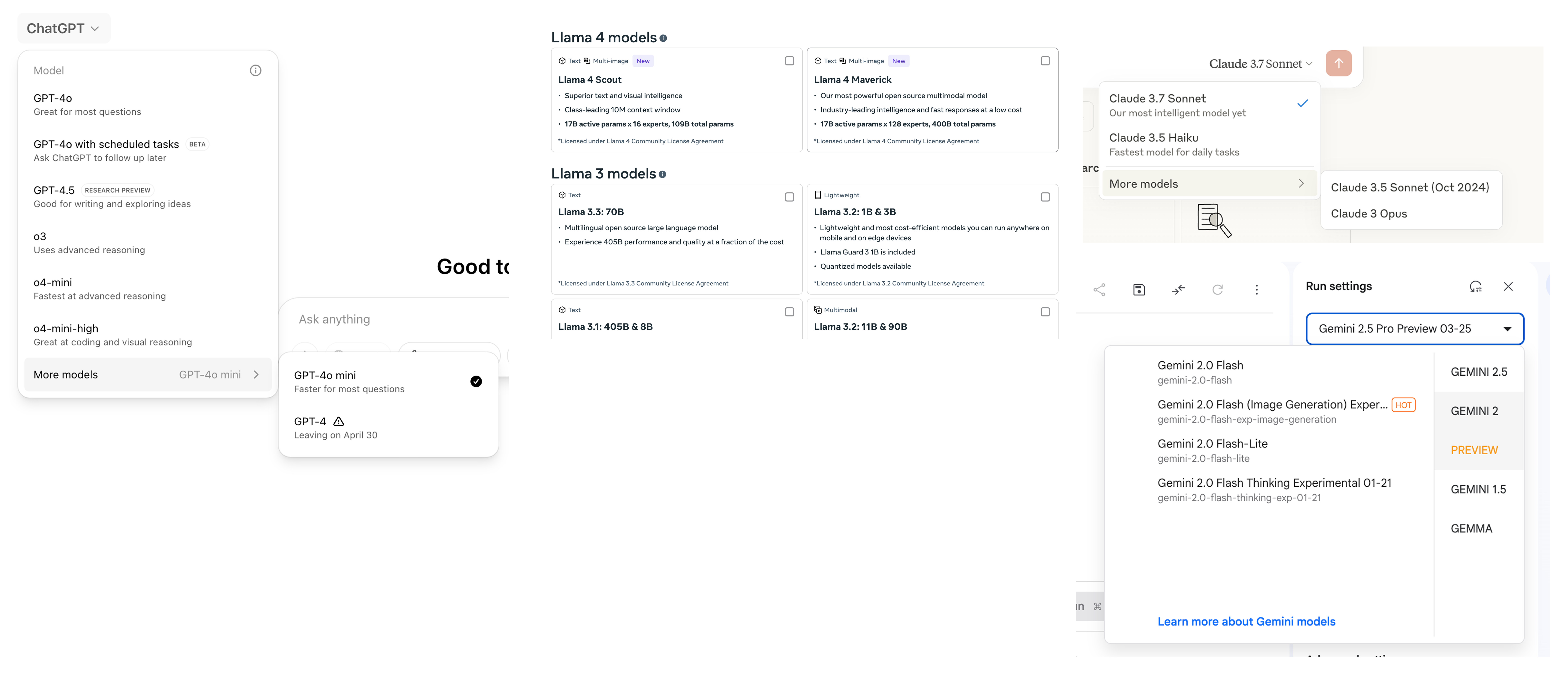Click the RESEARCH PREVIEW badge on GPT-4.5
1568x679 pixels.
point(117,190)
